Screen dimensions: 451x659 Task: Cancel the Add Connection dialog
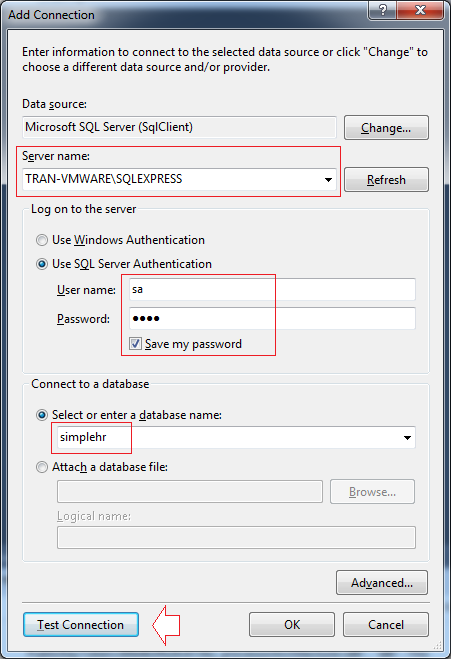[x=386, y=625]
